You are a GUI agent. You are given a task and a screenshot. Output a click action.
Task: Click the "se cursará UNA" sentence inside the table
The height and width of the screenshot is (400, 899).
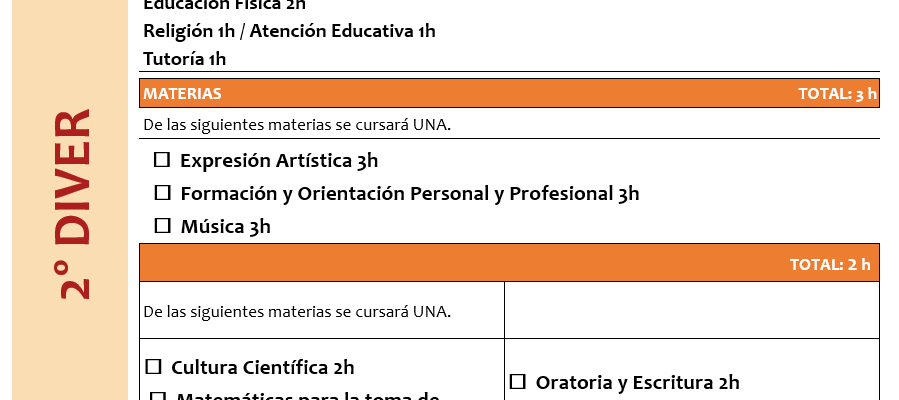[297, 311]
